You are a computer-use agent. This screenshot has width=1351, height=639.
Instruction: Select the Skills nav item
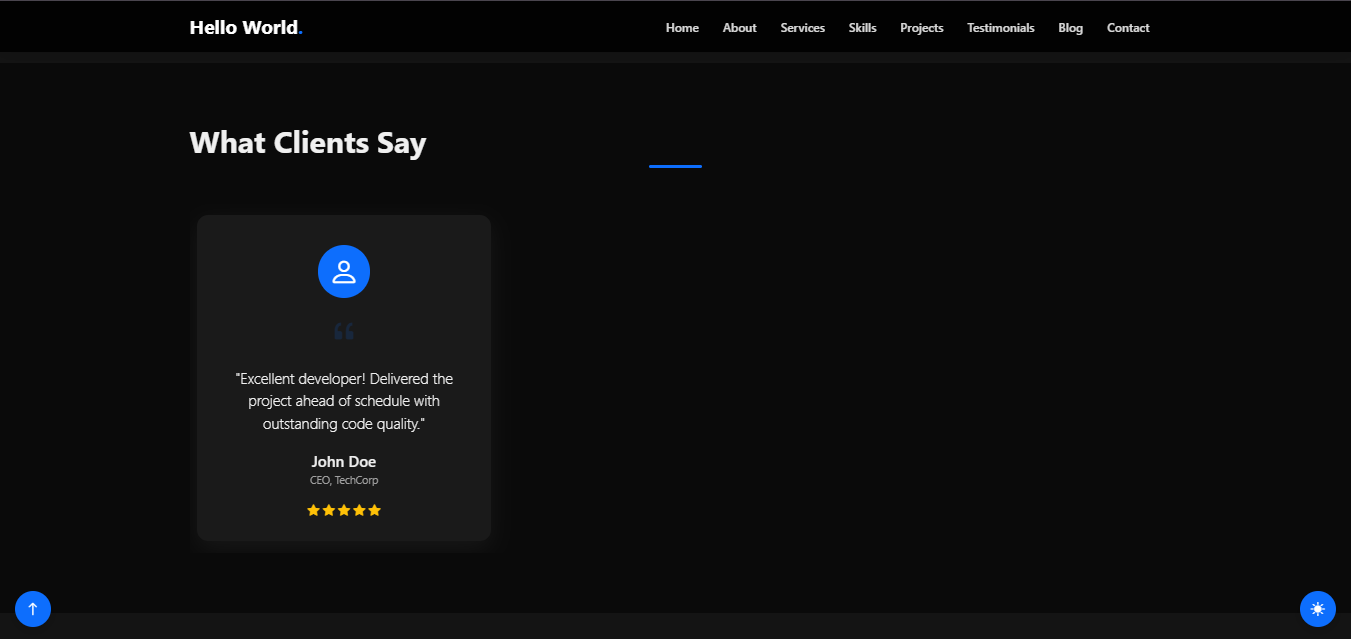862,28
